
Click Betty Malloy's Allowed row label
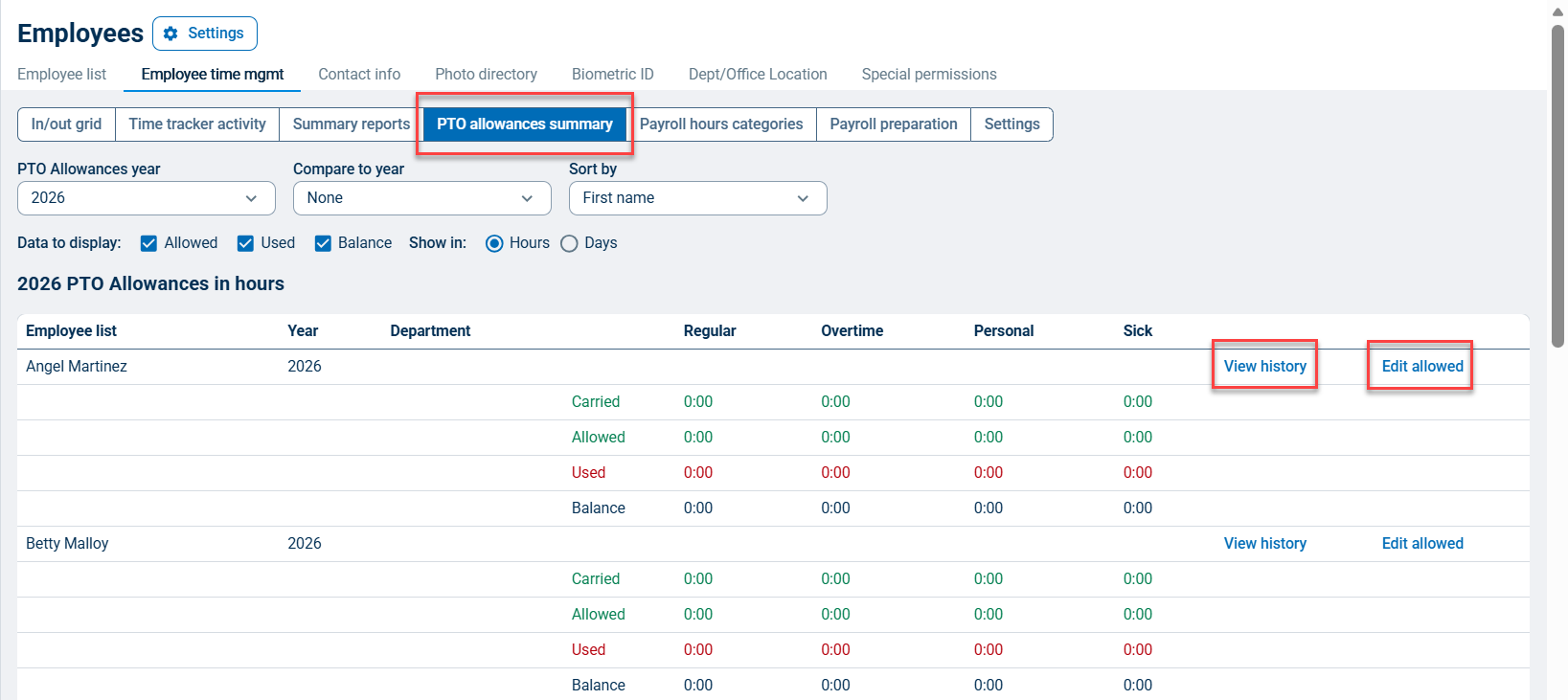coord(599,614)
